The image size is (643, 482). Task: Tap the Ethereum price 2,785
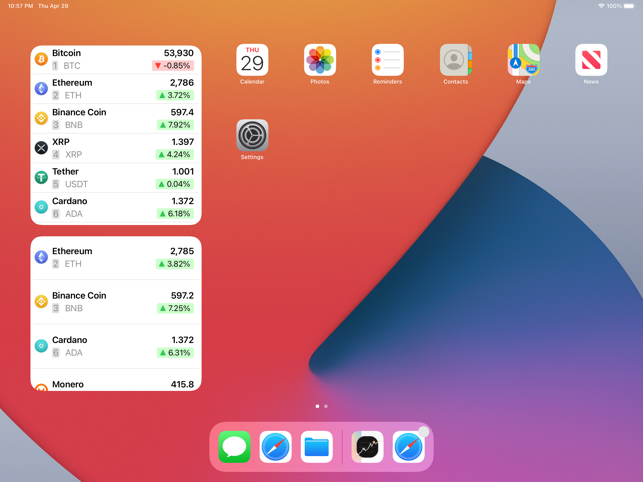[182, 251]
